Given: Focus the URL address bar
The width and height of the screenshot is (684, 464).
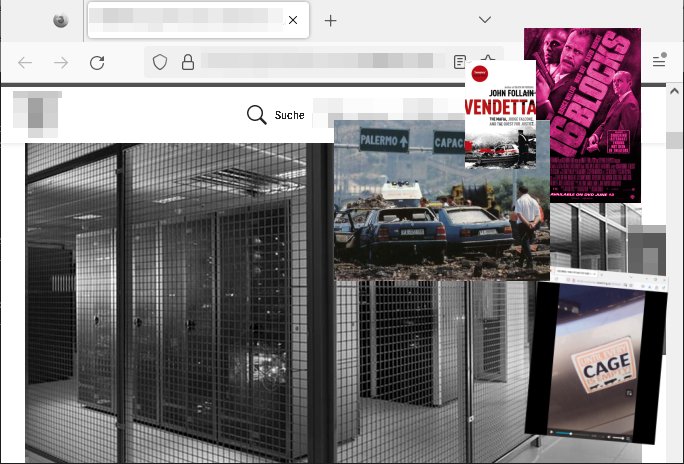Looking at the screenshot, I should click(320, 62).
